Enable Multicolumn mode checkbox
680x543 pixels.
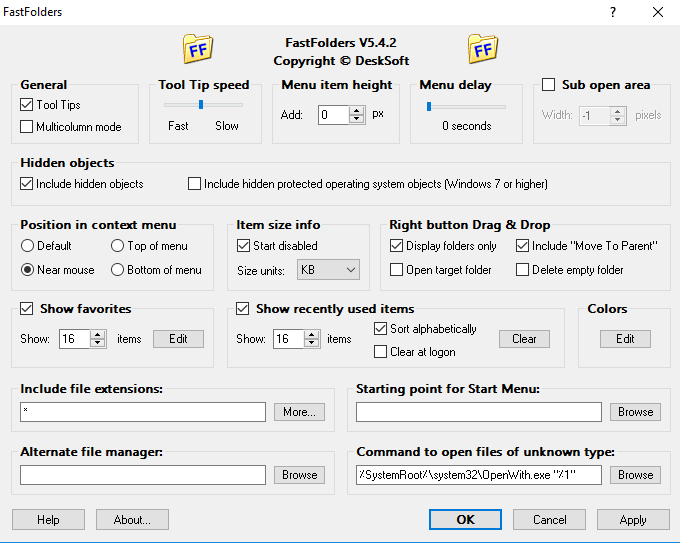tap(26, 127)
